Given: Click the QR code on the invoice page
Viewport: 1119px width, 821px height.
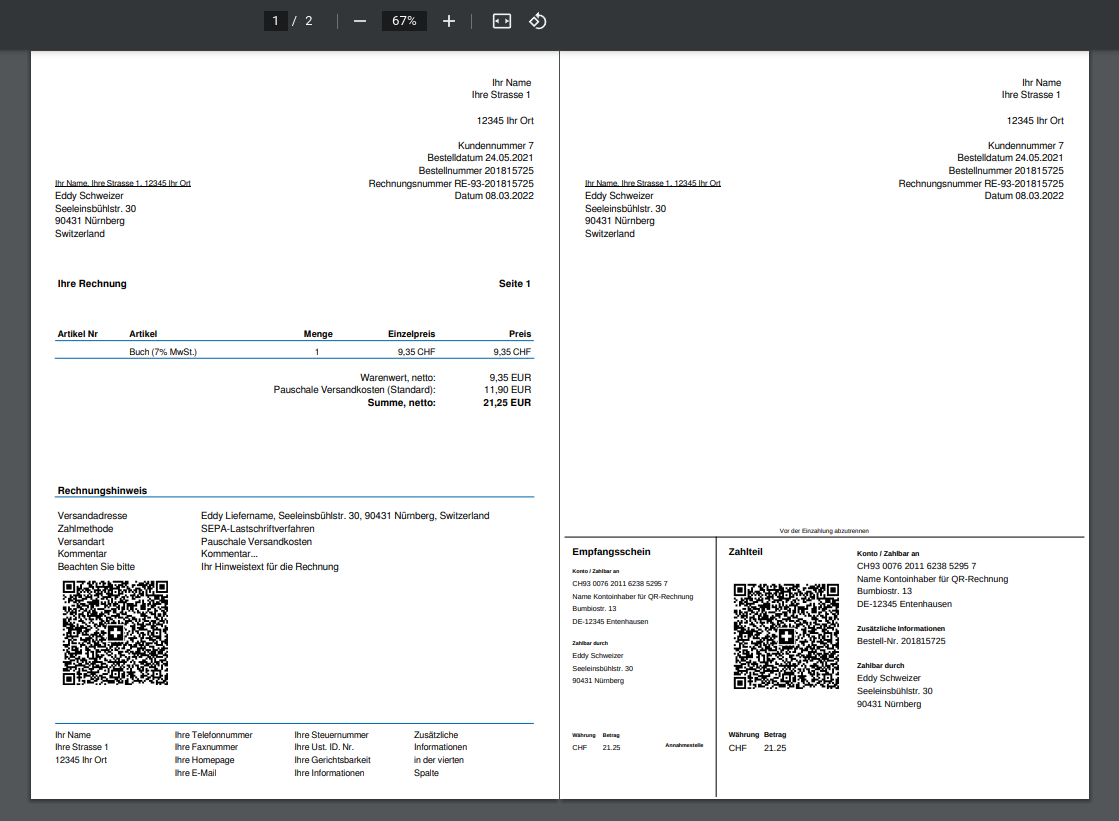Looking at the screenshot, I should [116, 633].
